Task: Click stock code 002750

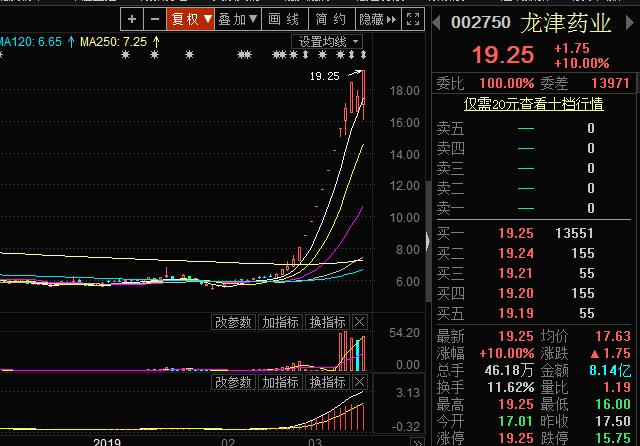Action: [x=481, y=22]
